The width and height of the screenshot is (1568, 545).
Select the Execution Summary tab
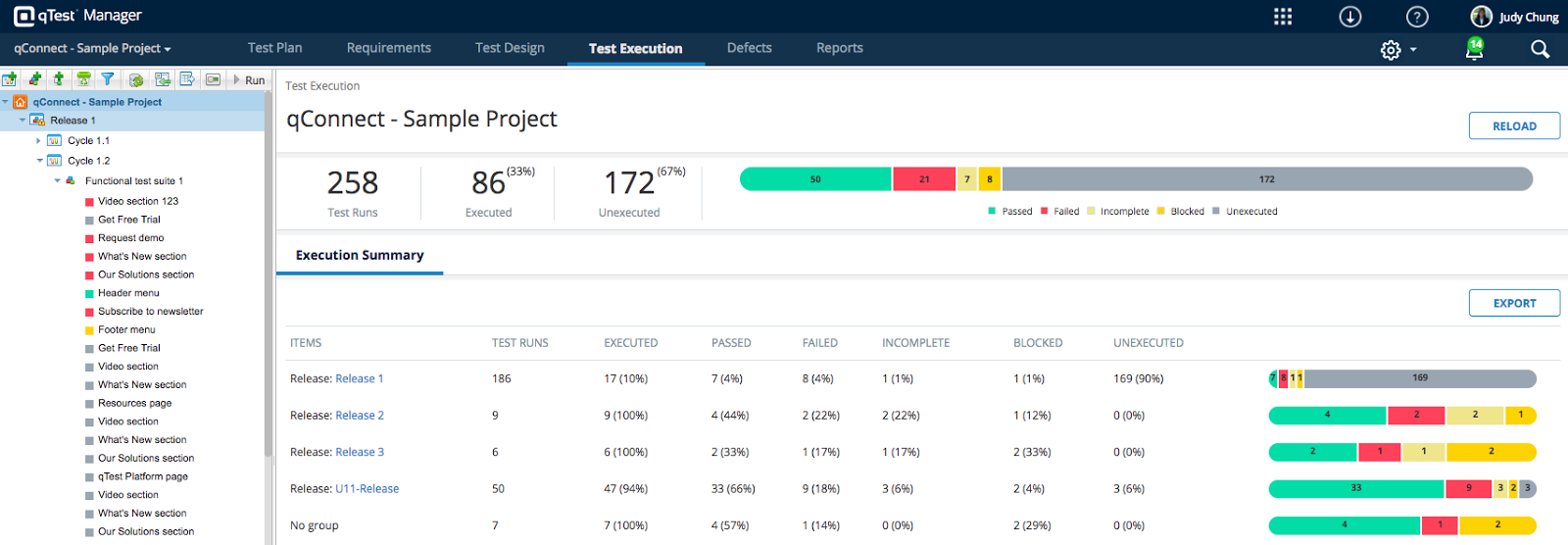360,255
